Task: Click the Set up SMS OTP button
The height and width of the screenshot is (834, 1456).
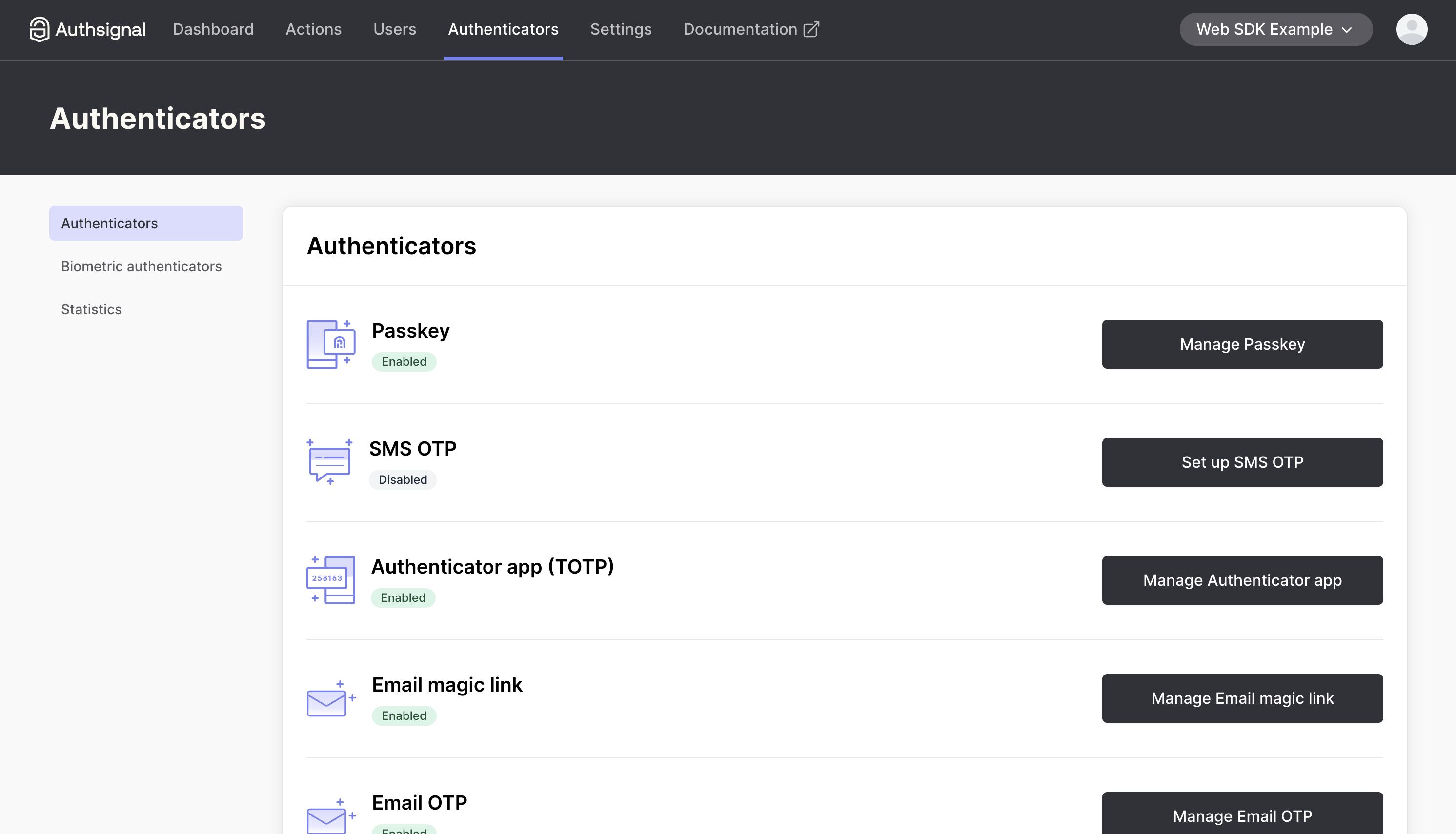Action: [x=1242, y=462]
